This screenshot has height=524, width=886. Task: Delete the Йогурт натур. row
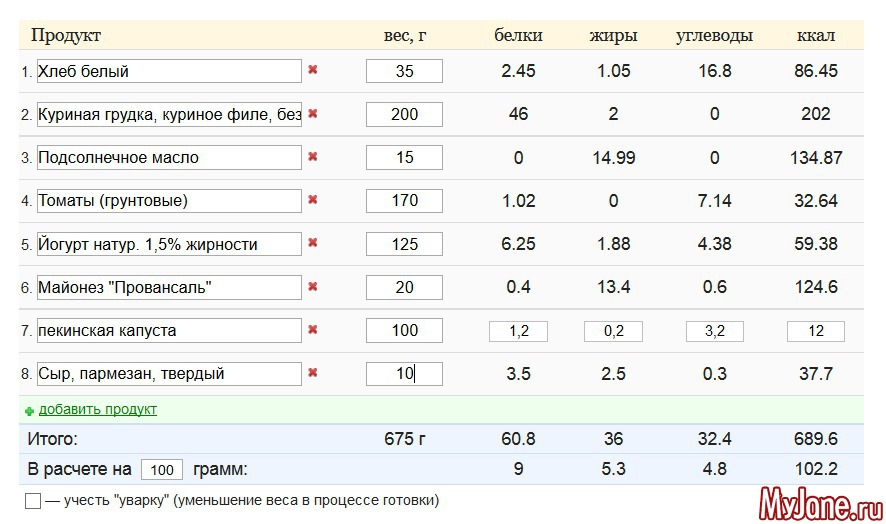313,243
